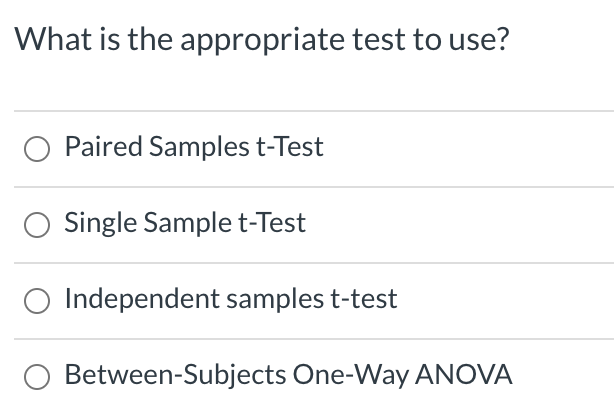Click 't-Test' in the Paired Samples option

pos(290,146)
